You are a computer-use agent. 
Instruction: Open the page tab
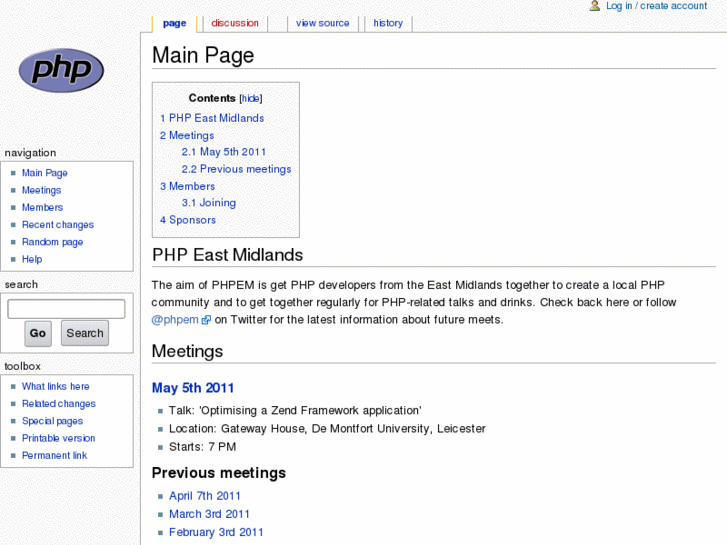click(x=174, y=23)
